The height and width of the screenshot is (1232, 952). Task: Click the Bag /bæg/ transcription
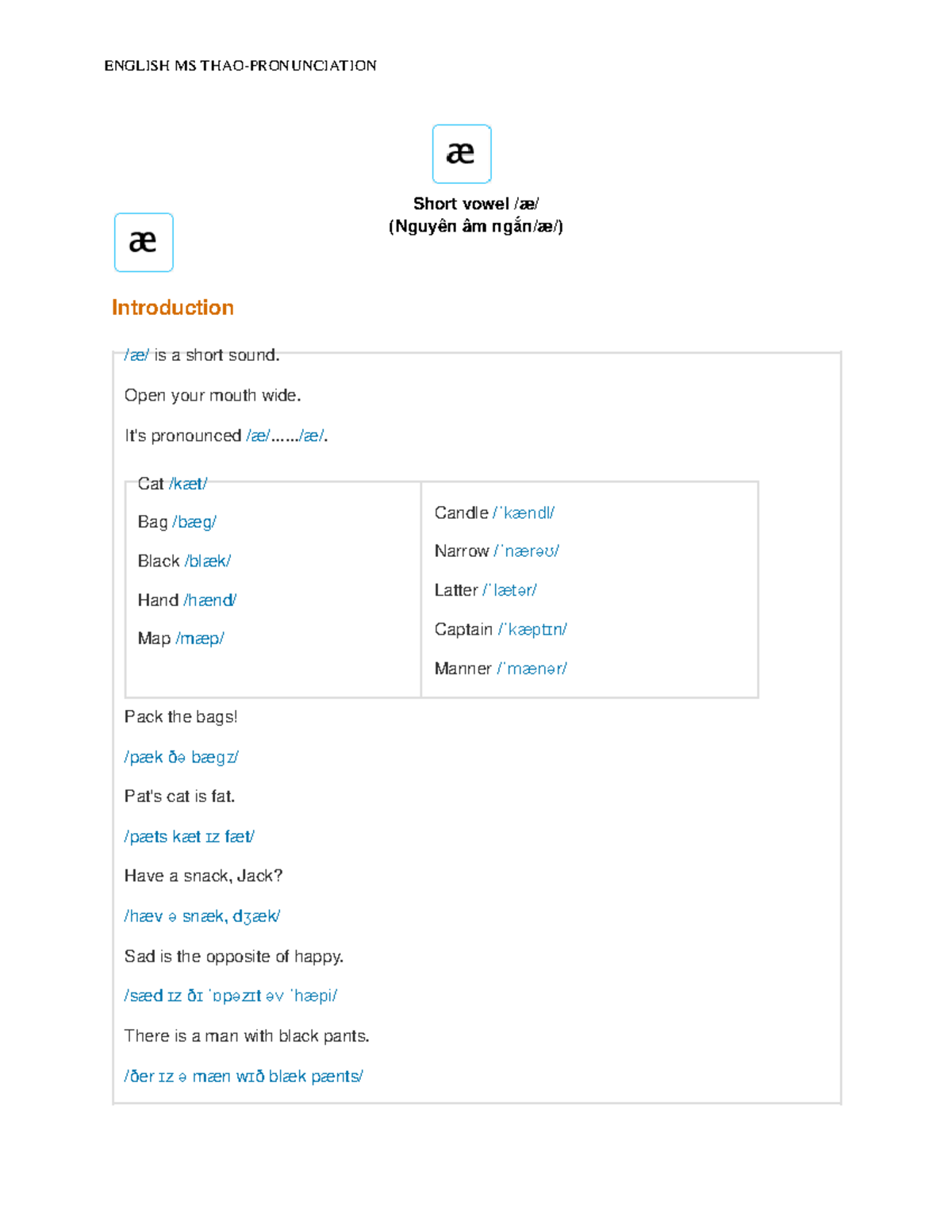click(194, 522)
